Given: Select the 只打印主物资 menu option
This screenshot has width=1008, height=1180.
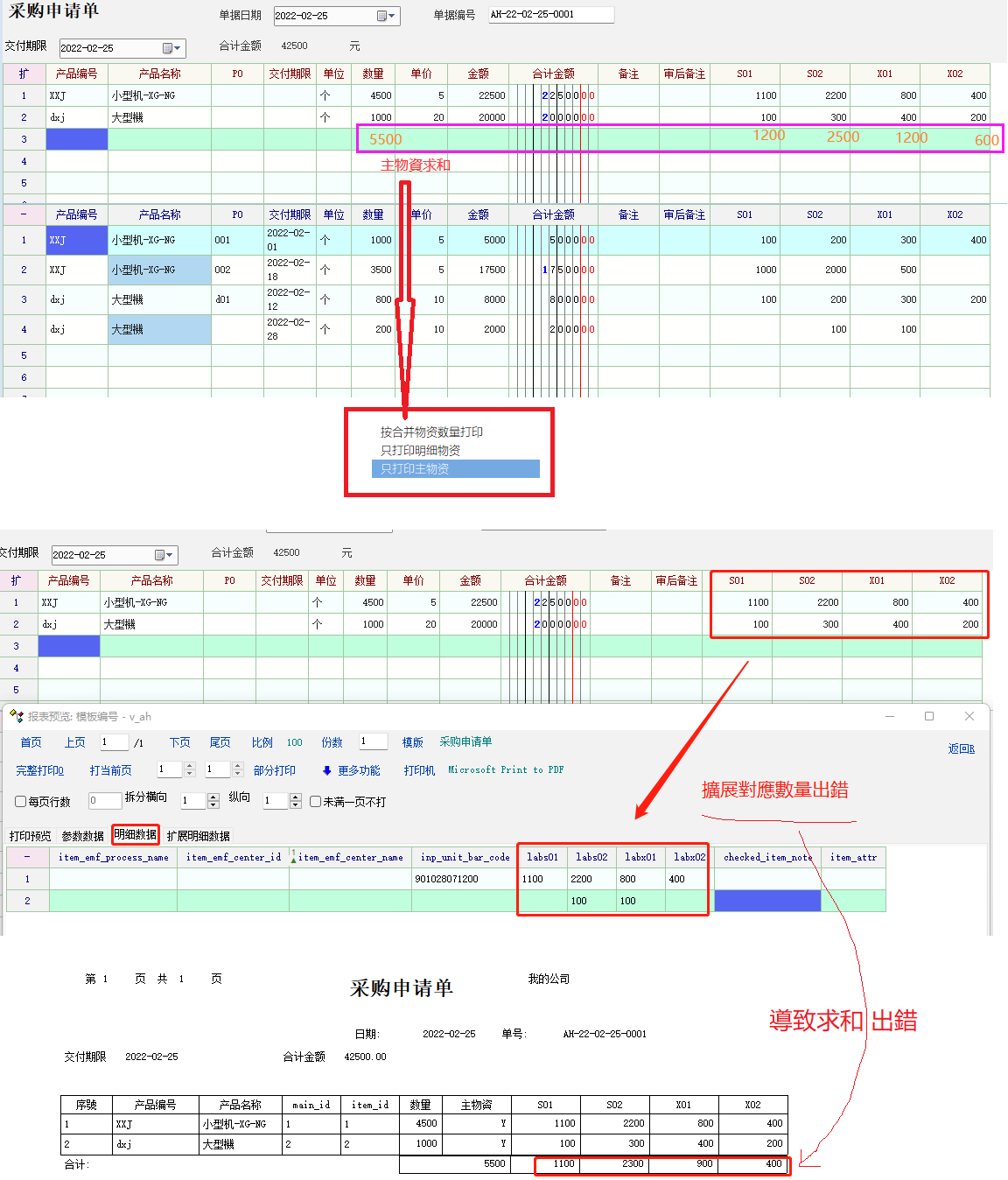Looking at the screenshot, I should pos(455,469).
